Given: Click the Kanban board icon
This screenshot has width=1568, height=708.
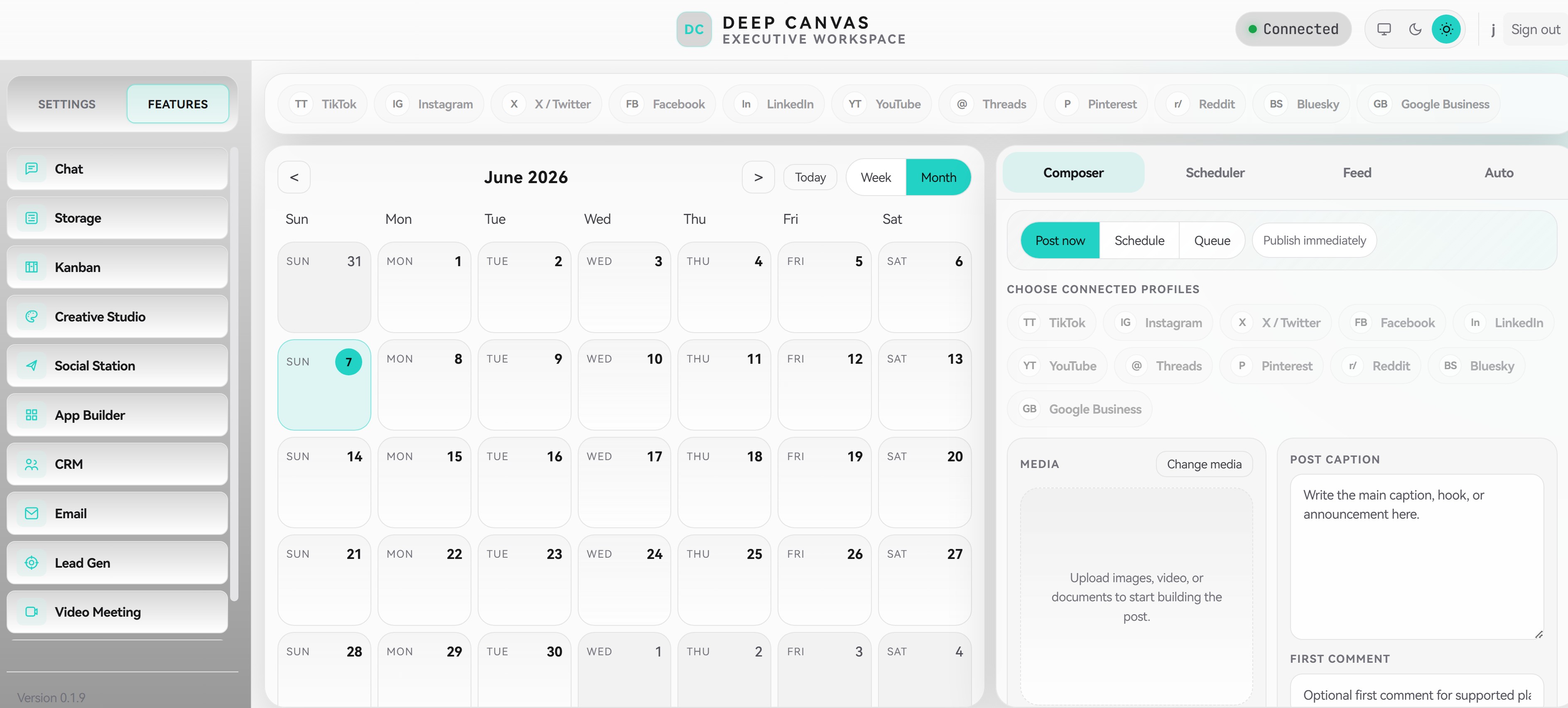Looking at the screenshot, I should [32, 267].
